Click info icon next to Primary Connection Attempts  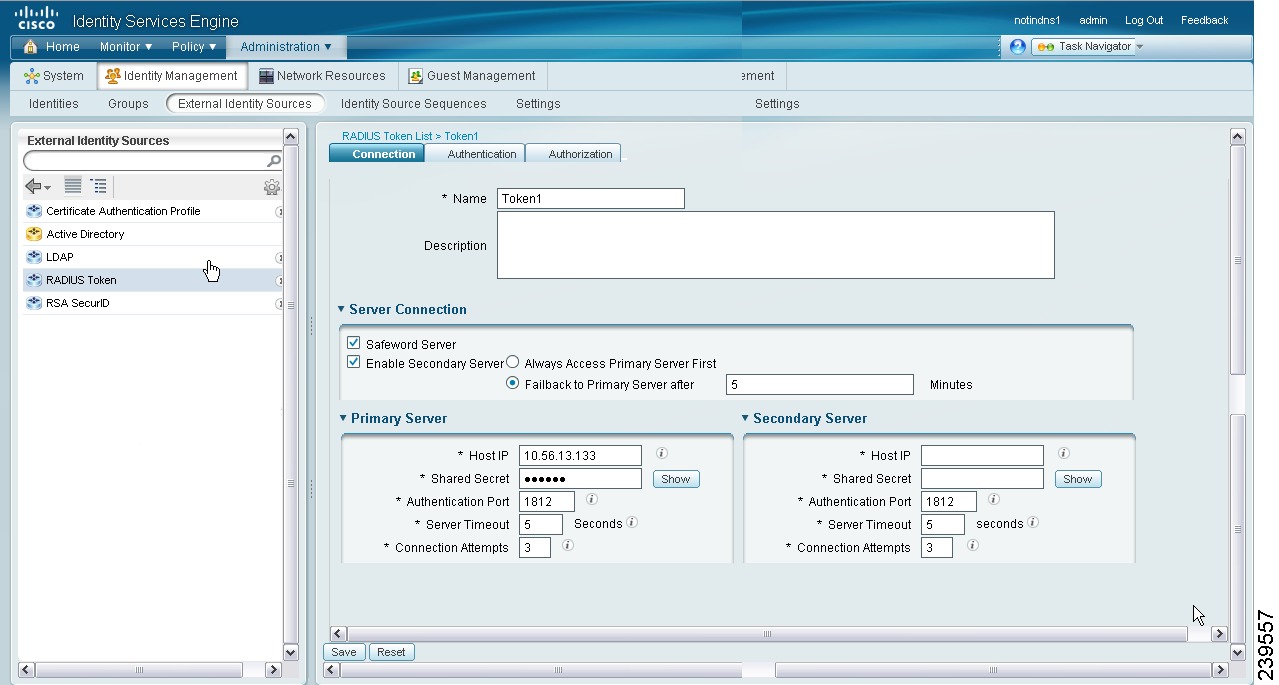pos(567,545)
